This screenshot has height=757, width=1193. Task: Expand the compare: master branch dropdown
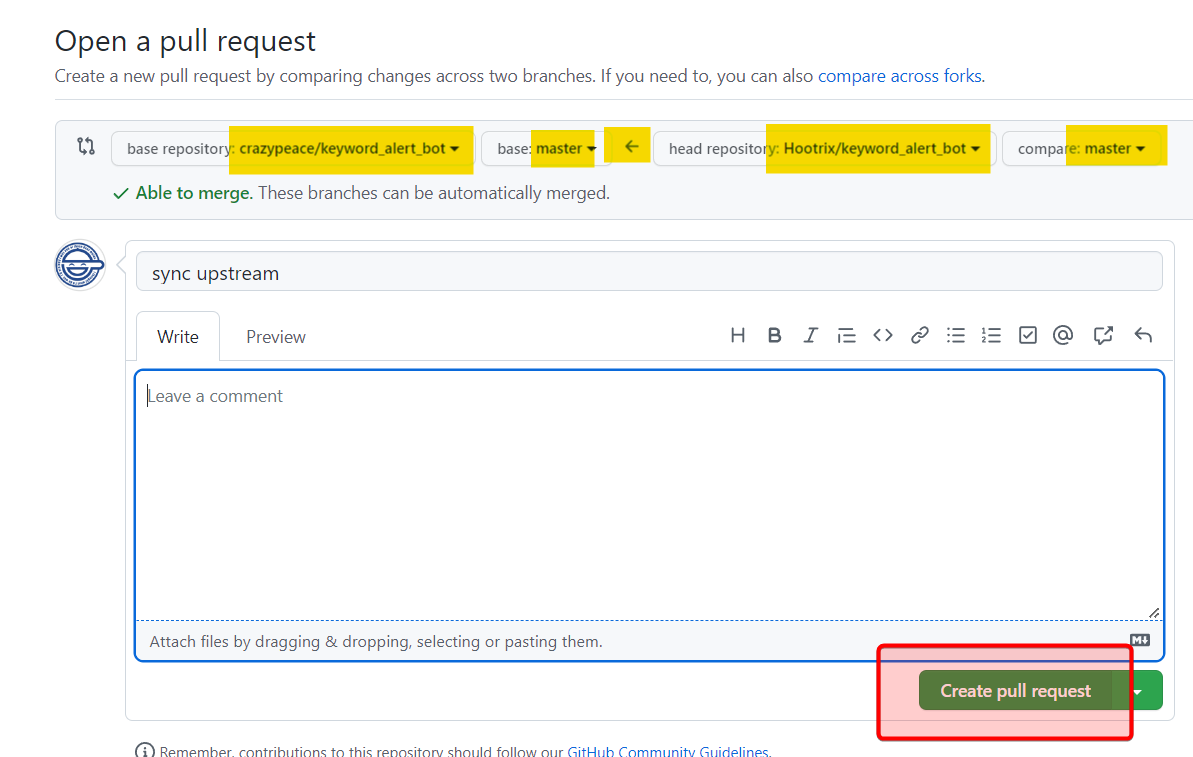1080,149
